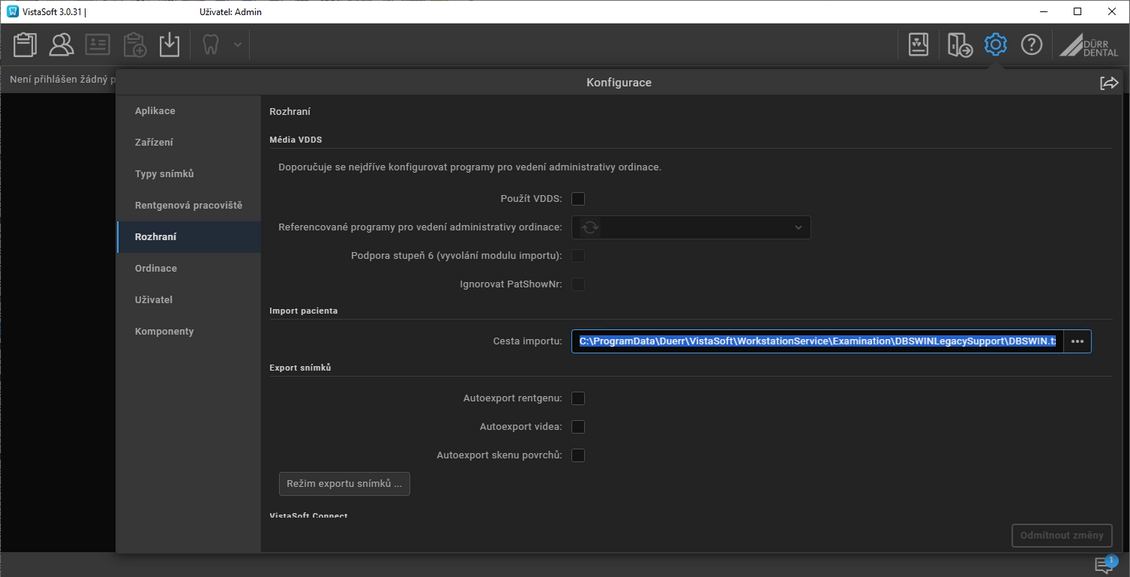Open the clipboard worklist icon
Screen dimensions: 1130x577
(25, 45)
